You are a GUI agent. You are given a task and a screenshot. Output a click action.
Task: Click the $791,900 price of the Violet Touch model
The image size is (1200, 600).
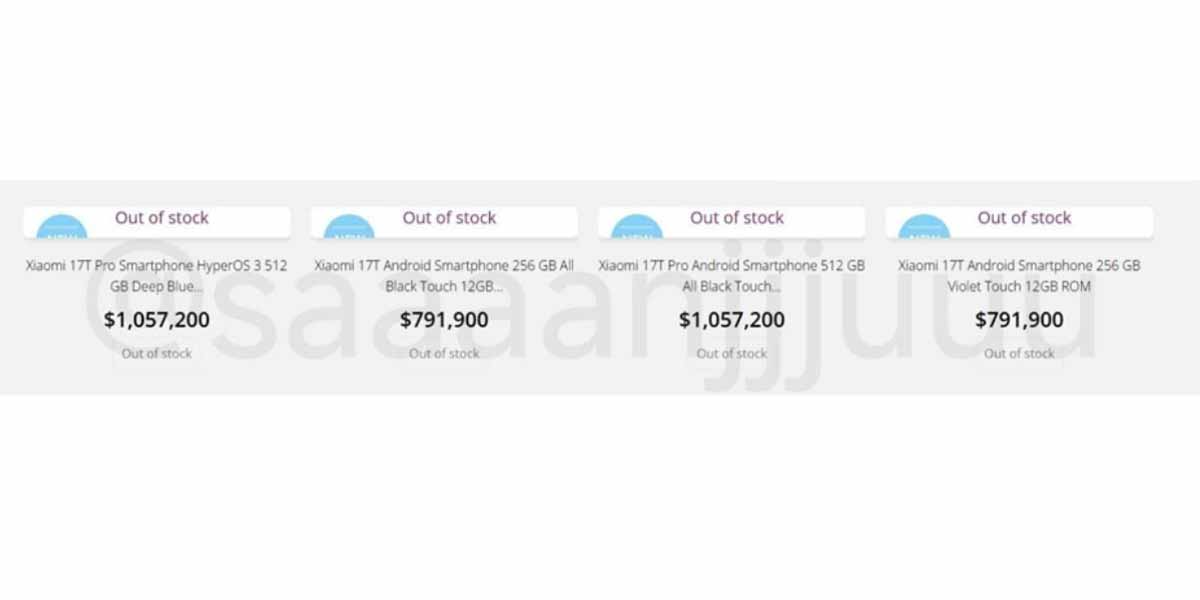[x=1019, y=320]
